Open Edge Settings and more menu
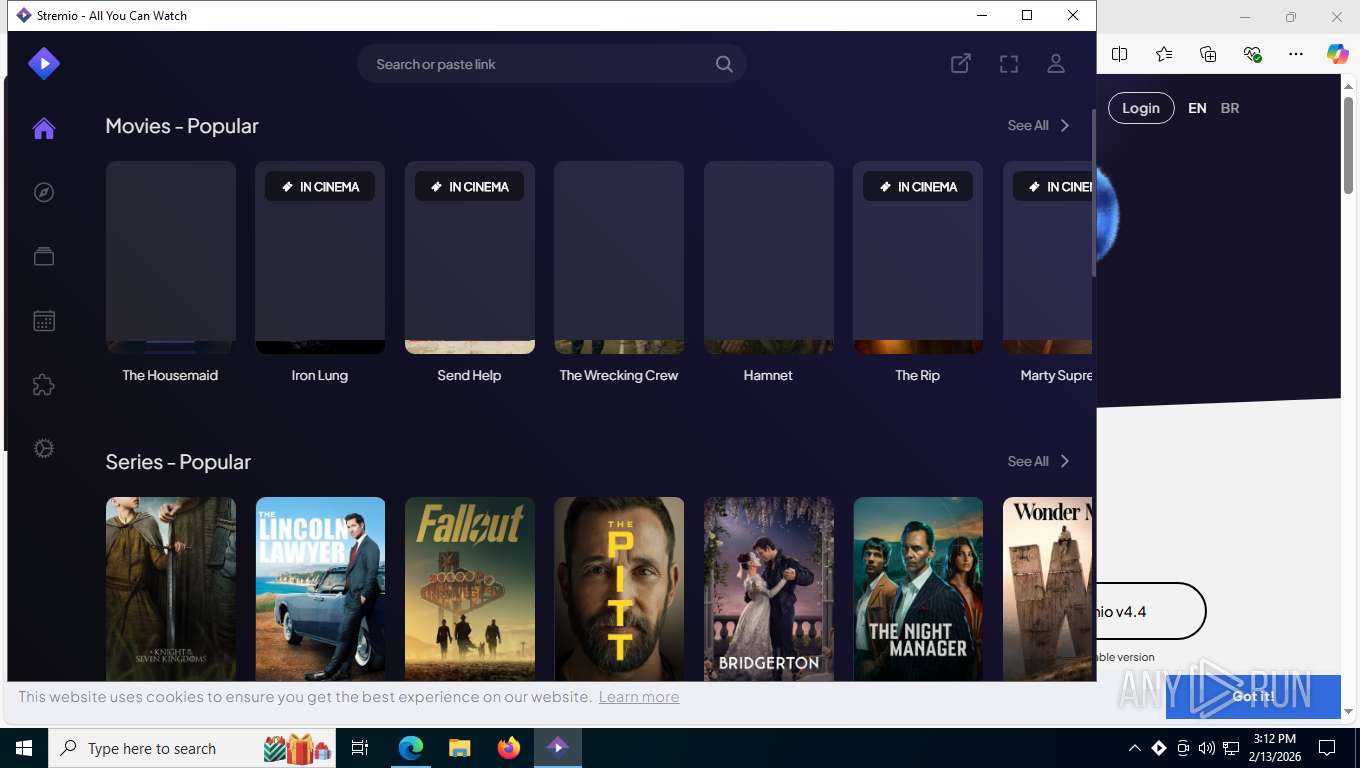Screen dimensions: 1360x768 [x=1296, y=54]
